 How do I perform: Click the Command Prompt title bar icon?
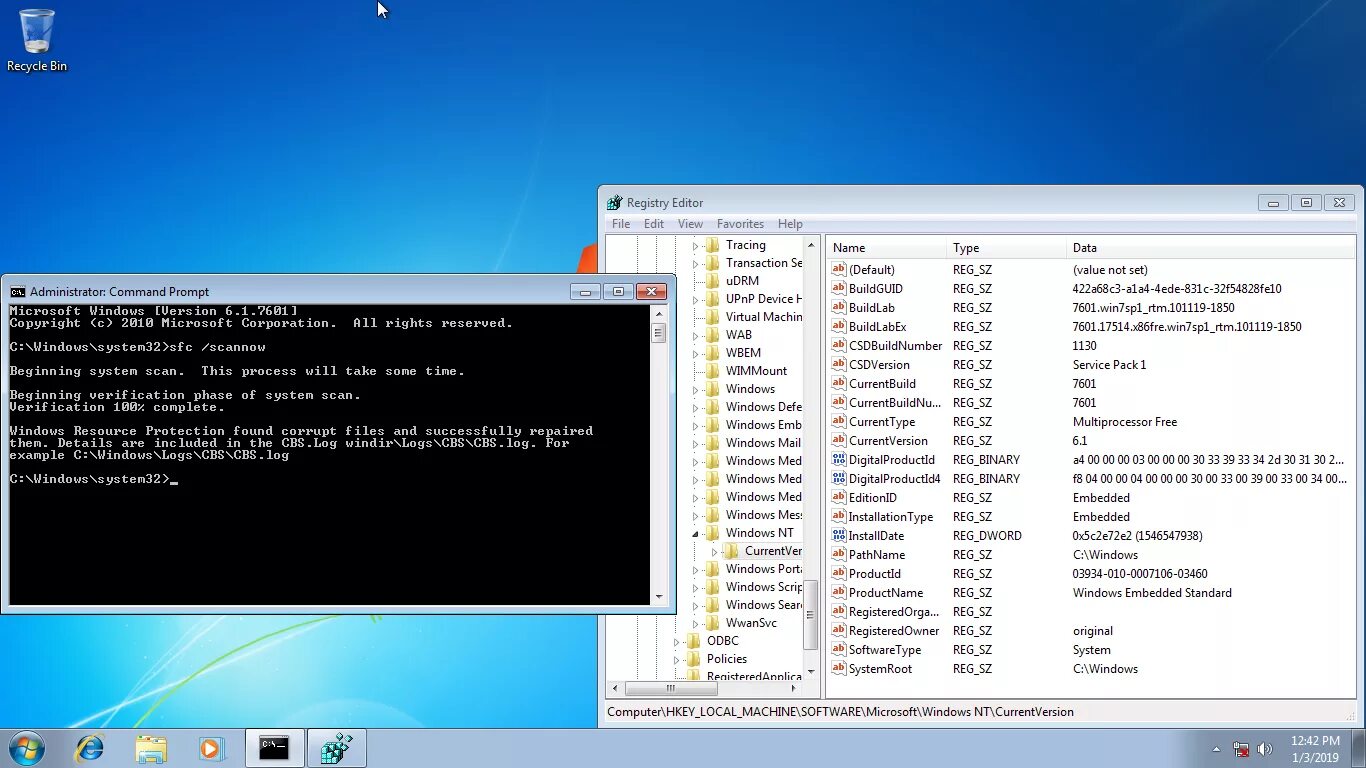[x=18, y=292]
